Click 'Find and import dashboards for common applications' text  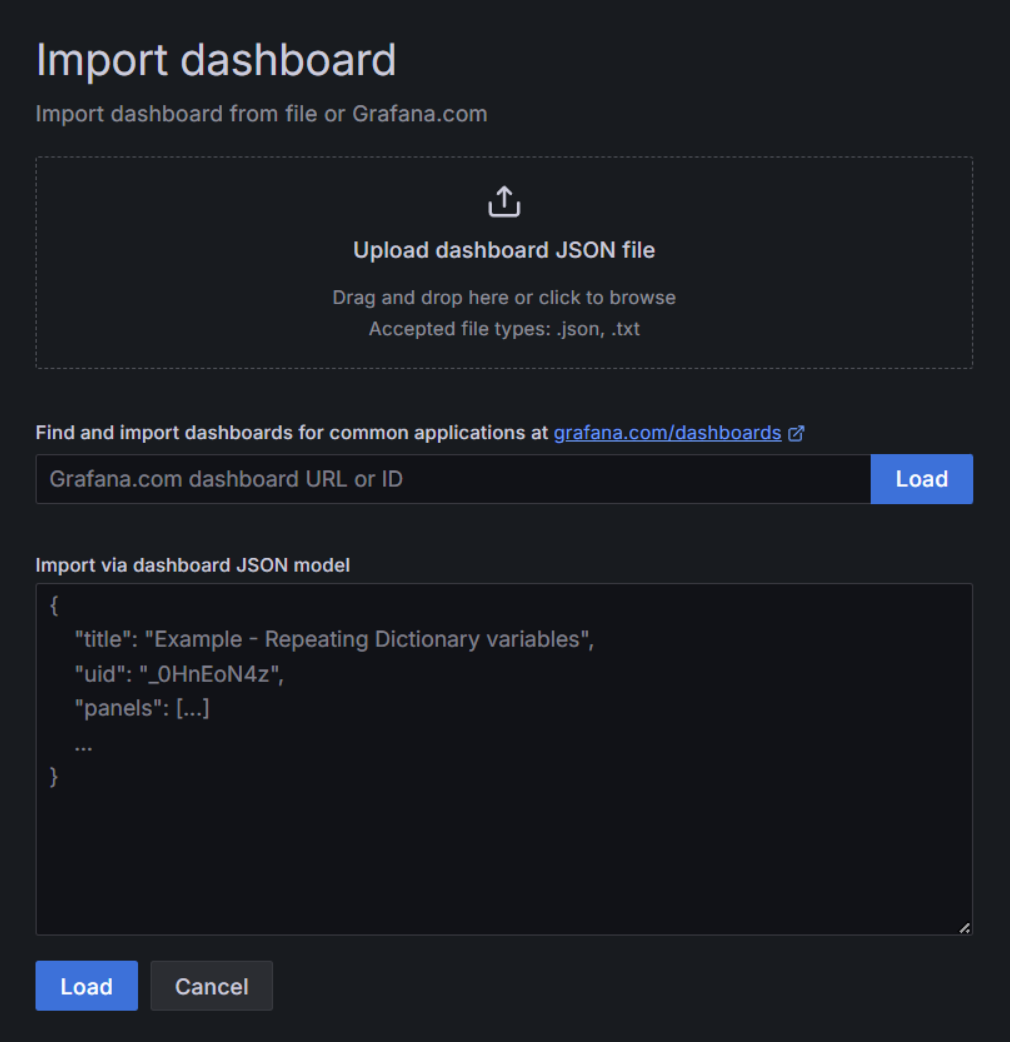(281, 433)
